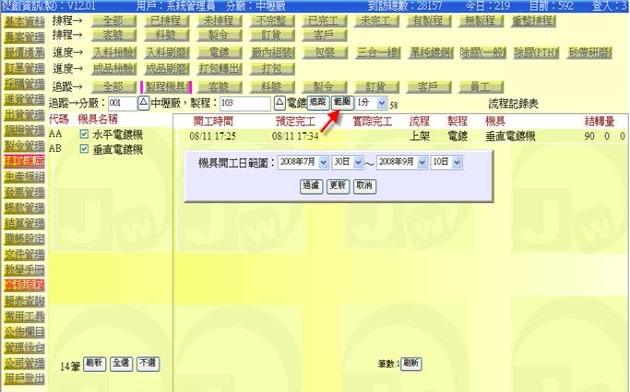Viewport: 630px width, 392px height.
Task: Click the triangle lookup icon beside 分廠 field
Action: (143, 103)
